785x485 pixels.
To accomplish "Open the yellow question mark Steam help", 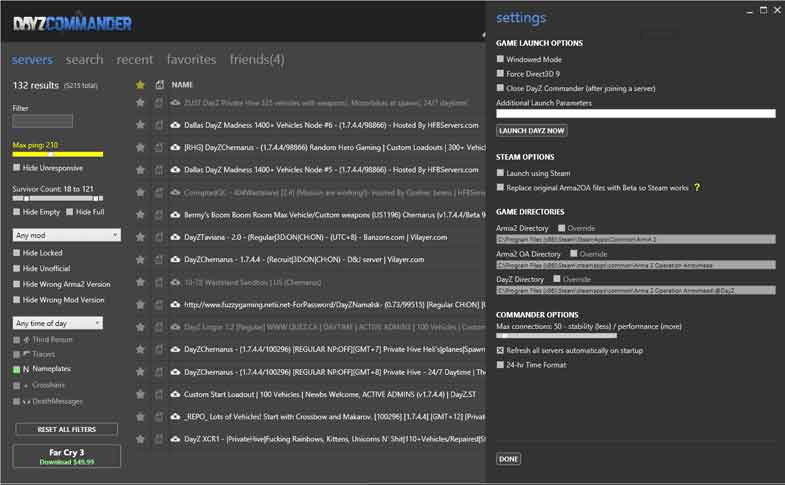I will [696, 188].
